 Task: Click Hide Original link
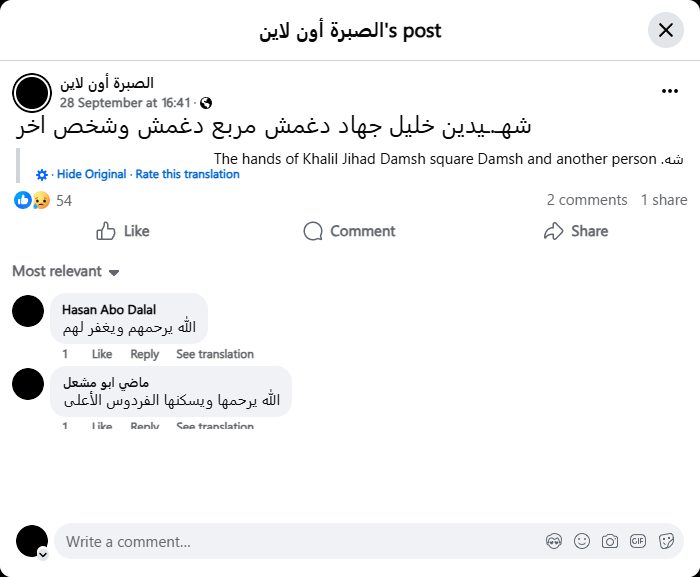pyautogui.click(x=92, y=174)
